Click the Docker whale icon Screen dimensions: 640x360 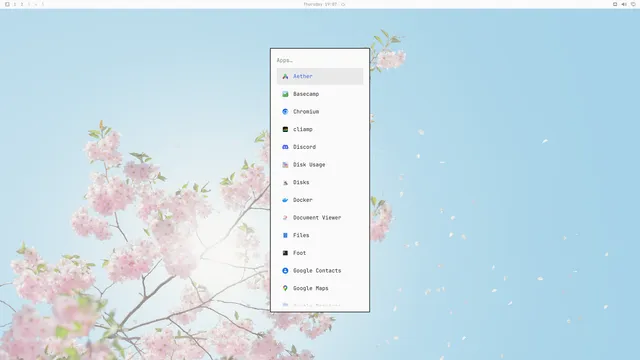click(285, 200)
